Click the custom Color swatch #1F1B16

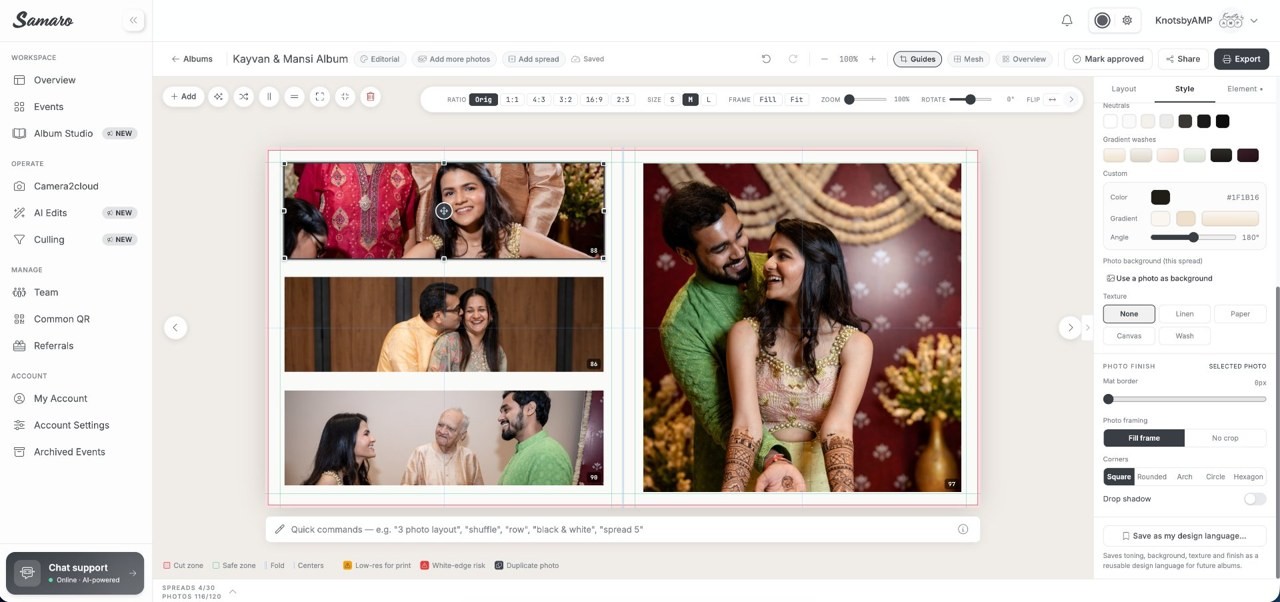click(x=1160, y=197)
